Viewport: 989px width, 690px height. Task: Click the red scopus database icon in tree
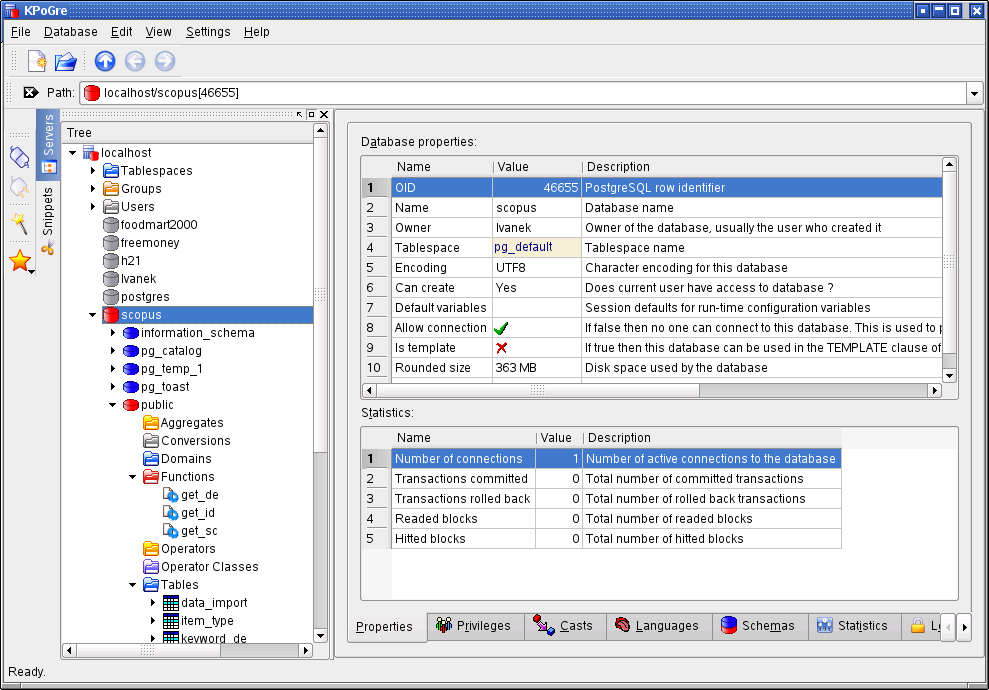tap(111, 315)
